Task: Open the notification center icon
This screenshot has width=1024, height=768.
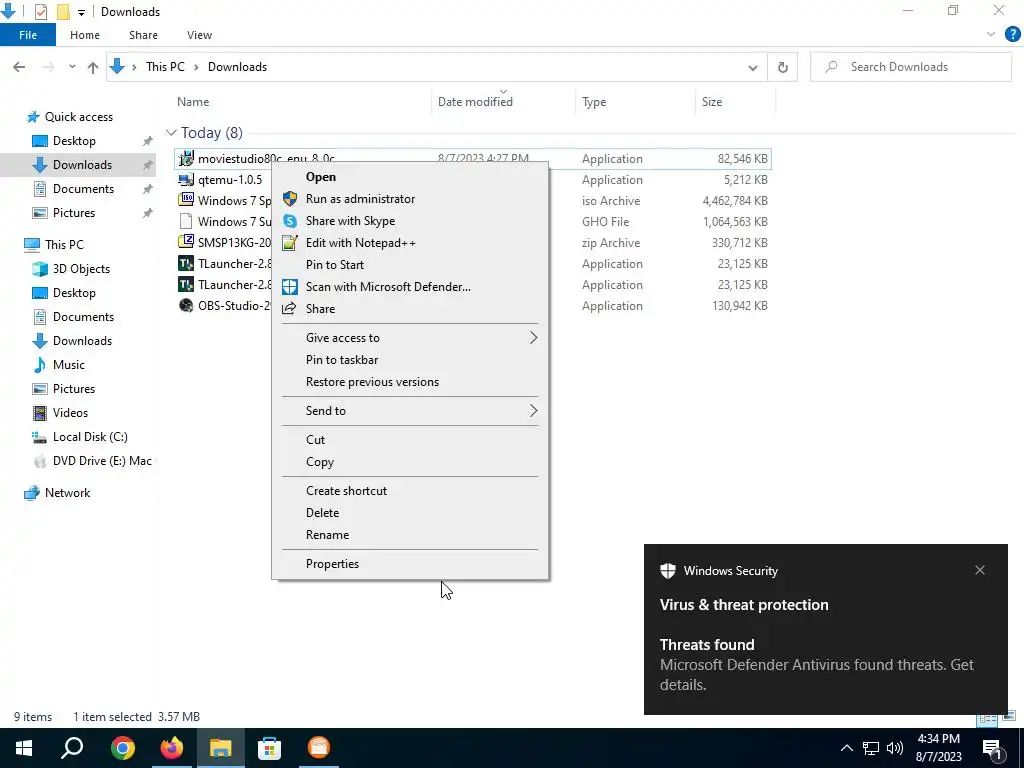Action: pos(992,748)
